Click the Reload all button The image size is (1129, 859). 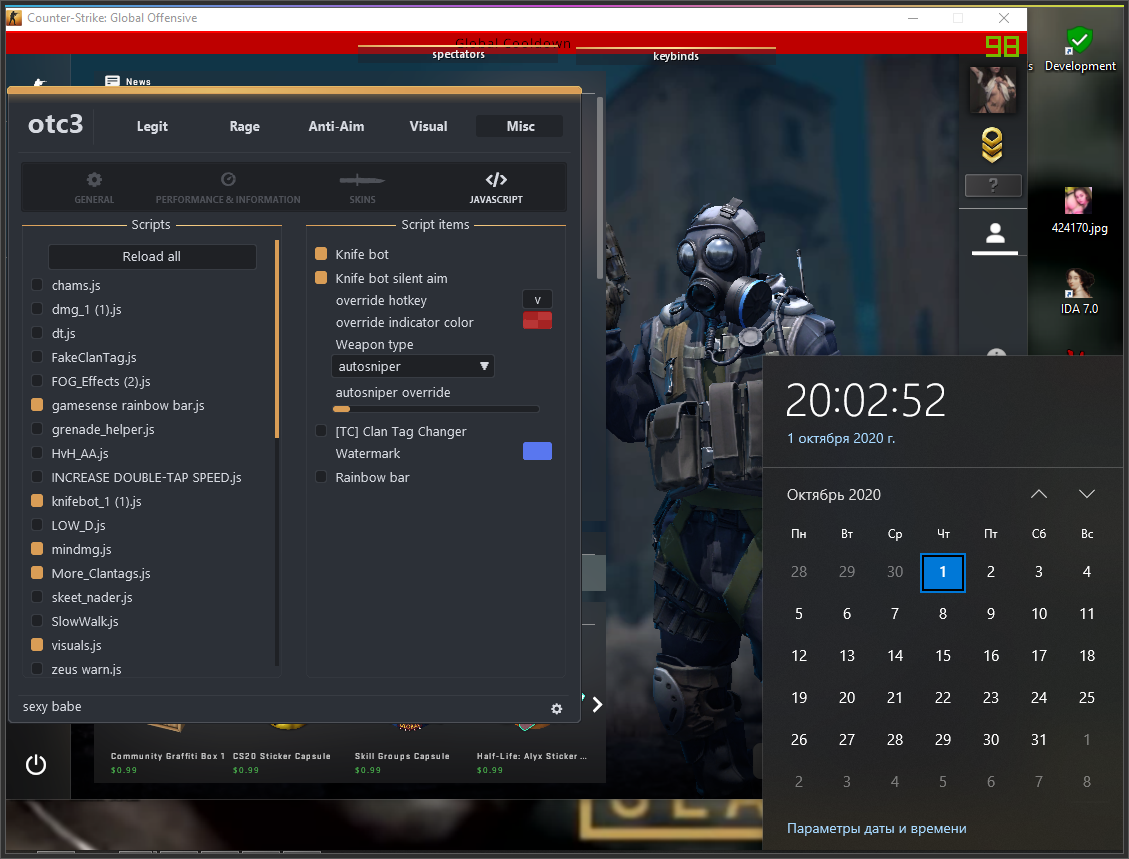(x=152, y=256)
